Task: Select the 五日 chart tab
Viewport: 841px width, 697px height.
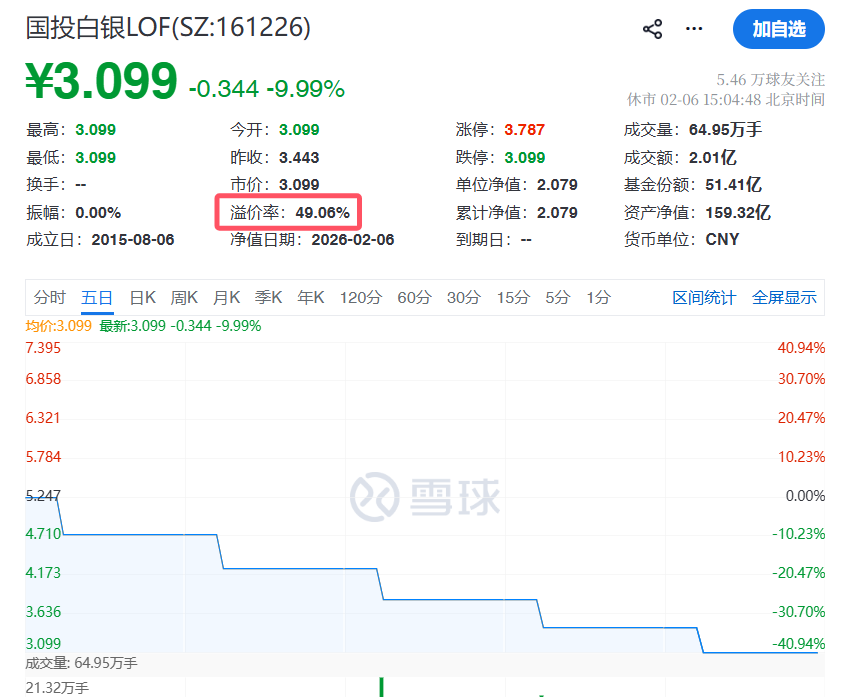Action: point(97,297)
